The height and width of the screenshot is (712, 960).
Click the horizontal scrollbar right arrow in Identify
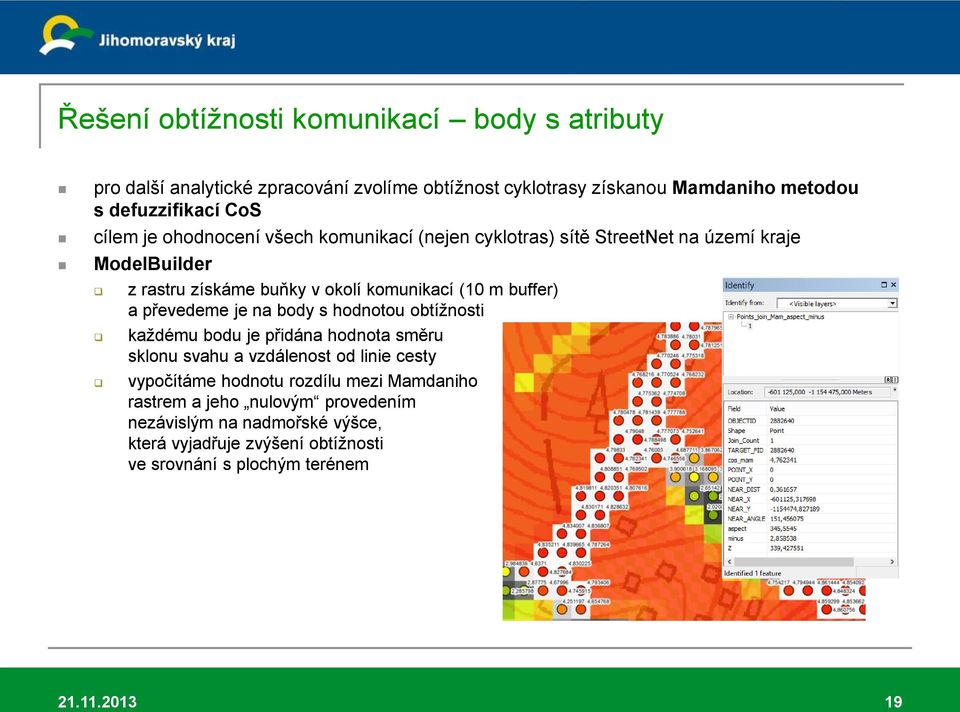click(892, 561)
